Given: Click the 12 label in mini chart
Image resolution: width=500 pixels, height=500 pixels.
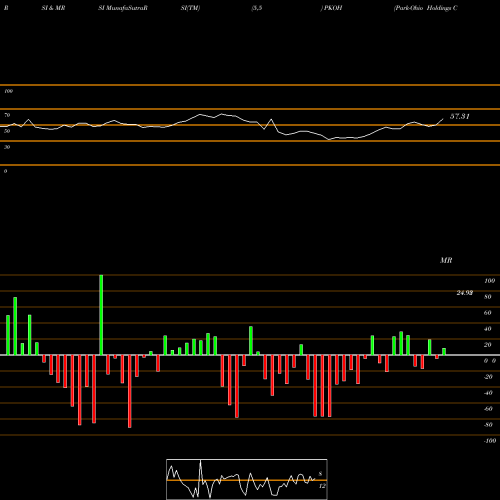Looking at the screenshot, I should [x=322, y=486].
